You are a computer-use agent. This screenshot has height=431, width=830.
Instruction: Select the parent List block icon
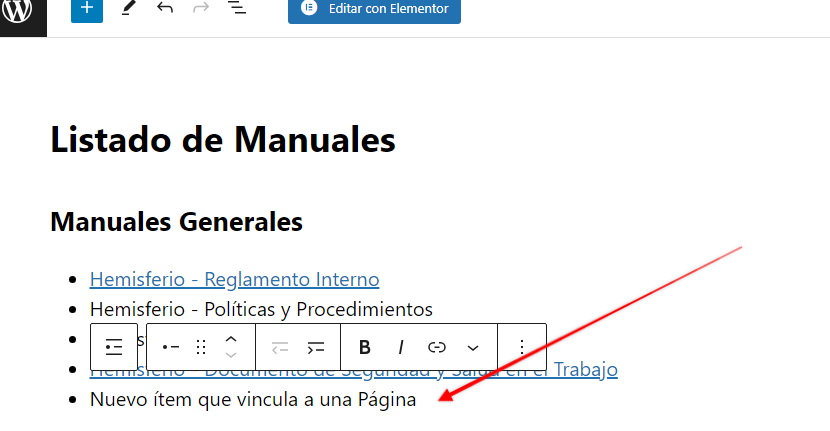click(x=114, y=348)
